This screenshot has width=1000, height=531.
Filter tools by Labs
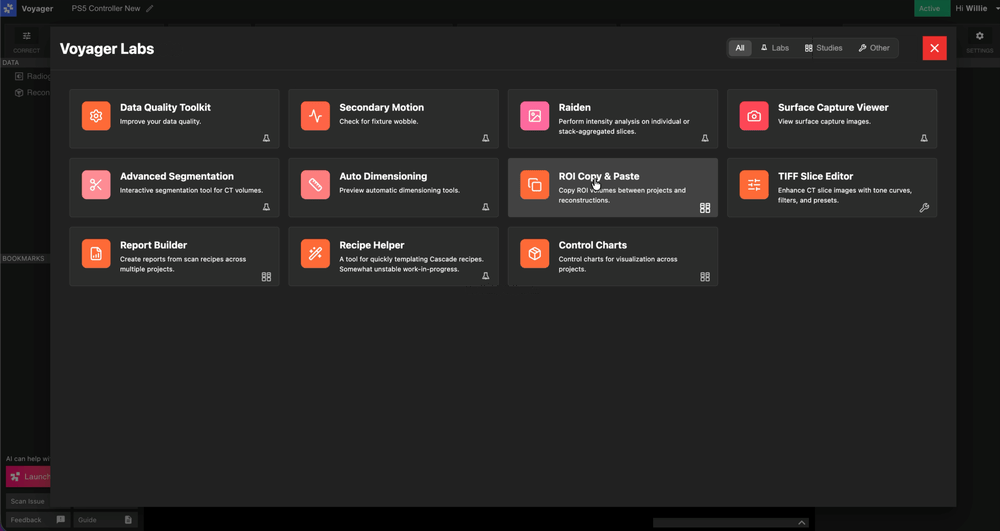(774, 48)
